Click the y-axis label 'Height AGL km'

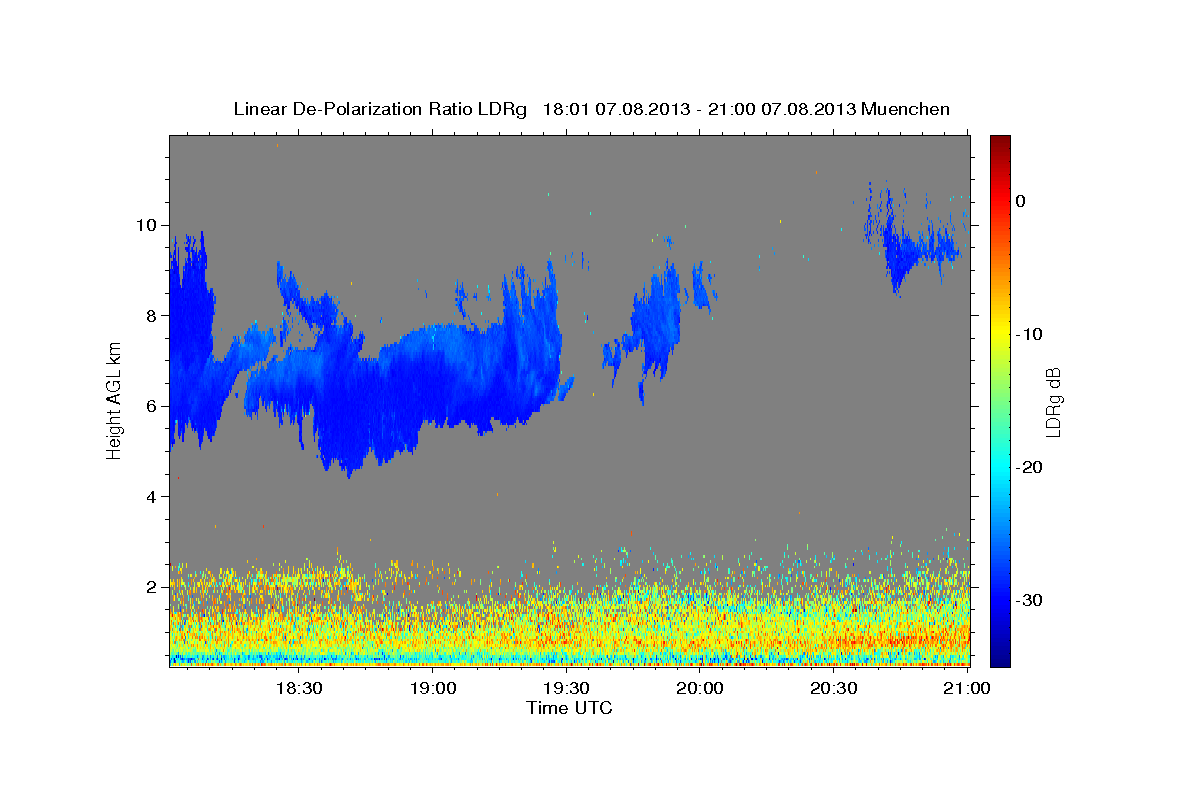(x=115, y=400)
